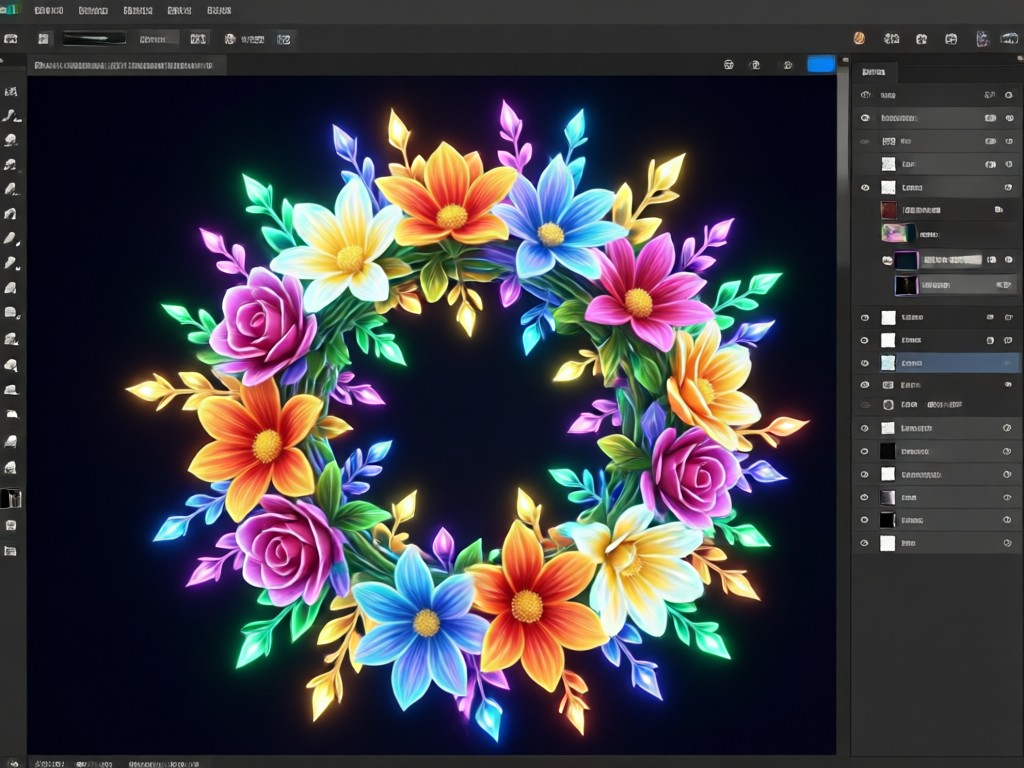Click the orange round icon in the top-right toolbar
This screenshot has width=1024, height=768.
click(859, 39)
